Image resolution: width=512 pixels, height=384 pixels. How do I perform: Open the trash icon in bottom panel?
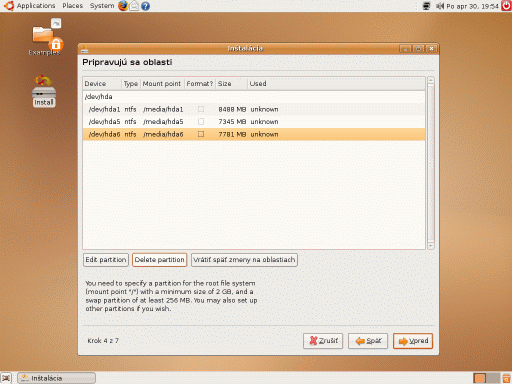(506, 378)
